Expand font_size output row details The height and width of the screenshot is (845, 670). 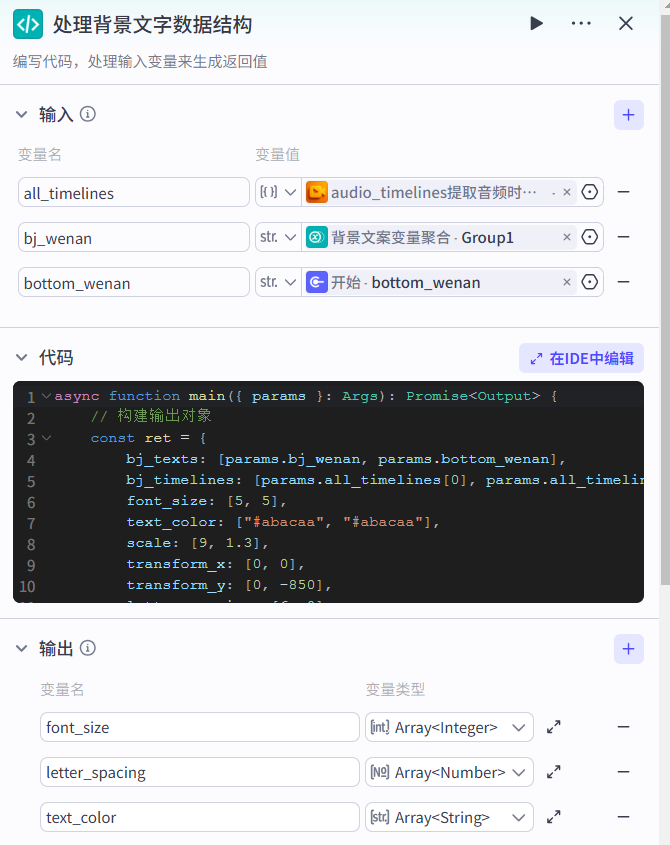(554, 727)
